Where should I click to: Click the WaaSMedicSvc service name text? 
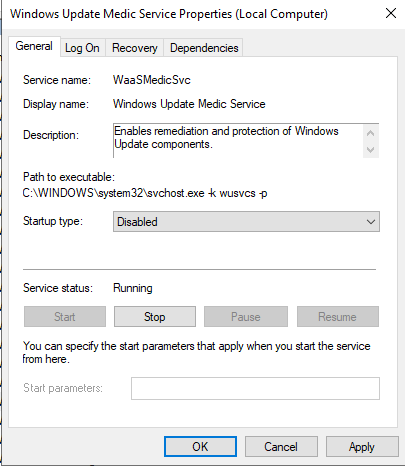click(x=152, y=80)
